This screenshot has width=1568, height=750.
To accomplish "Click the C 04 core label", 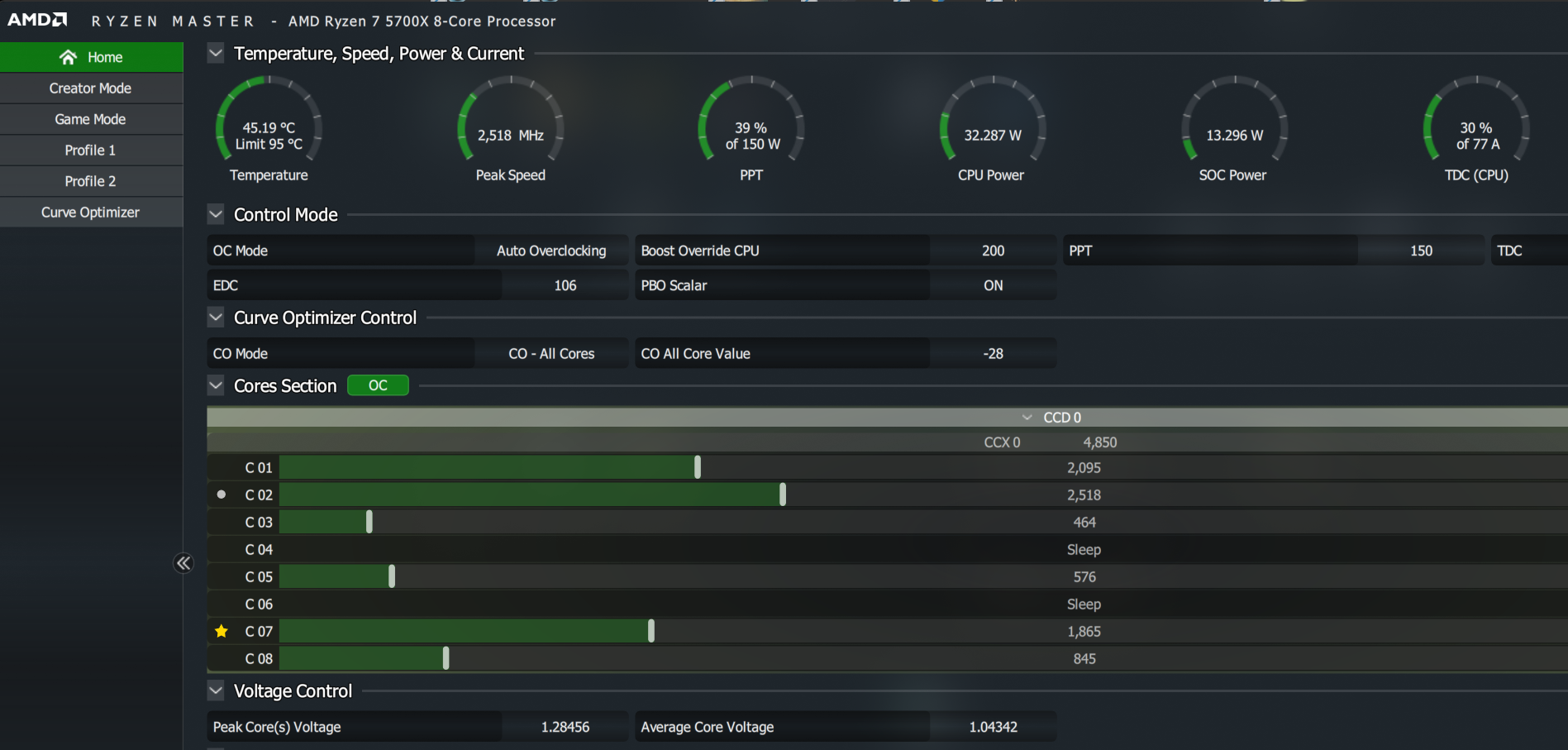I will (259, 550).
